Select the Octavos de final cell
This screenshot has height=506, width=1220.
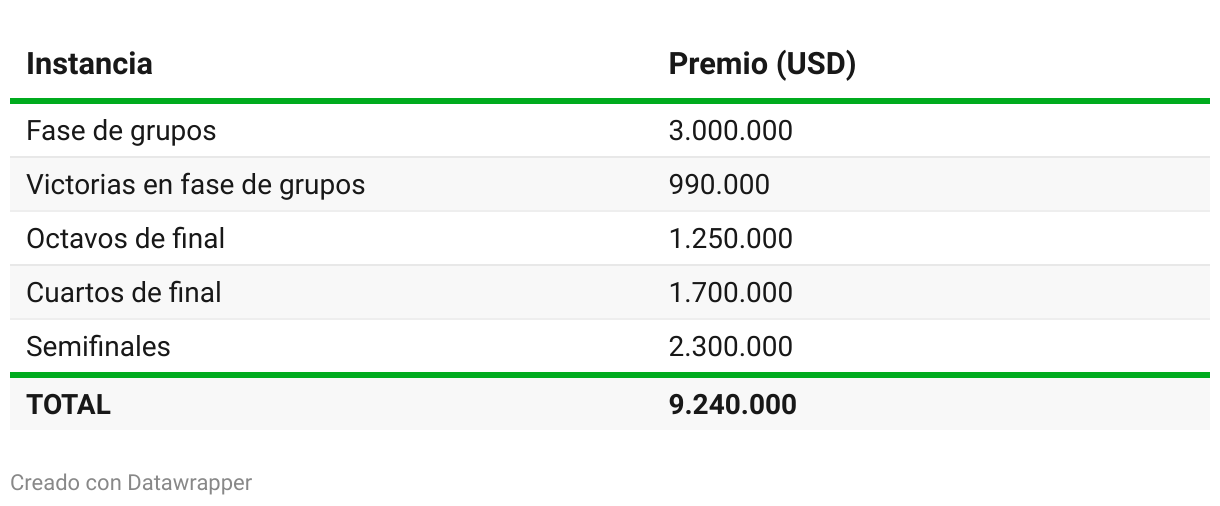pyautogui.click(x=125, y=239)
